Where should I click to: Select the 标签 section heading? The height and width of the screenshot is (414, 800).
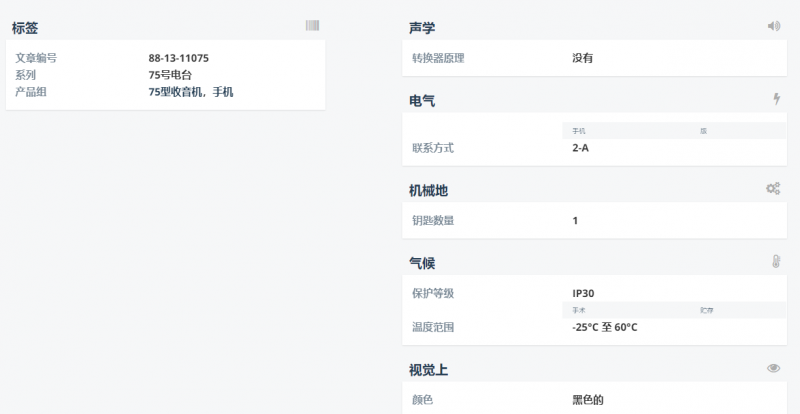click(25, 28)
